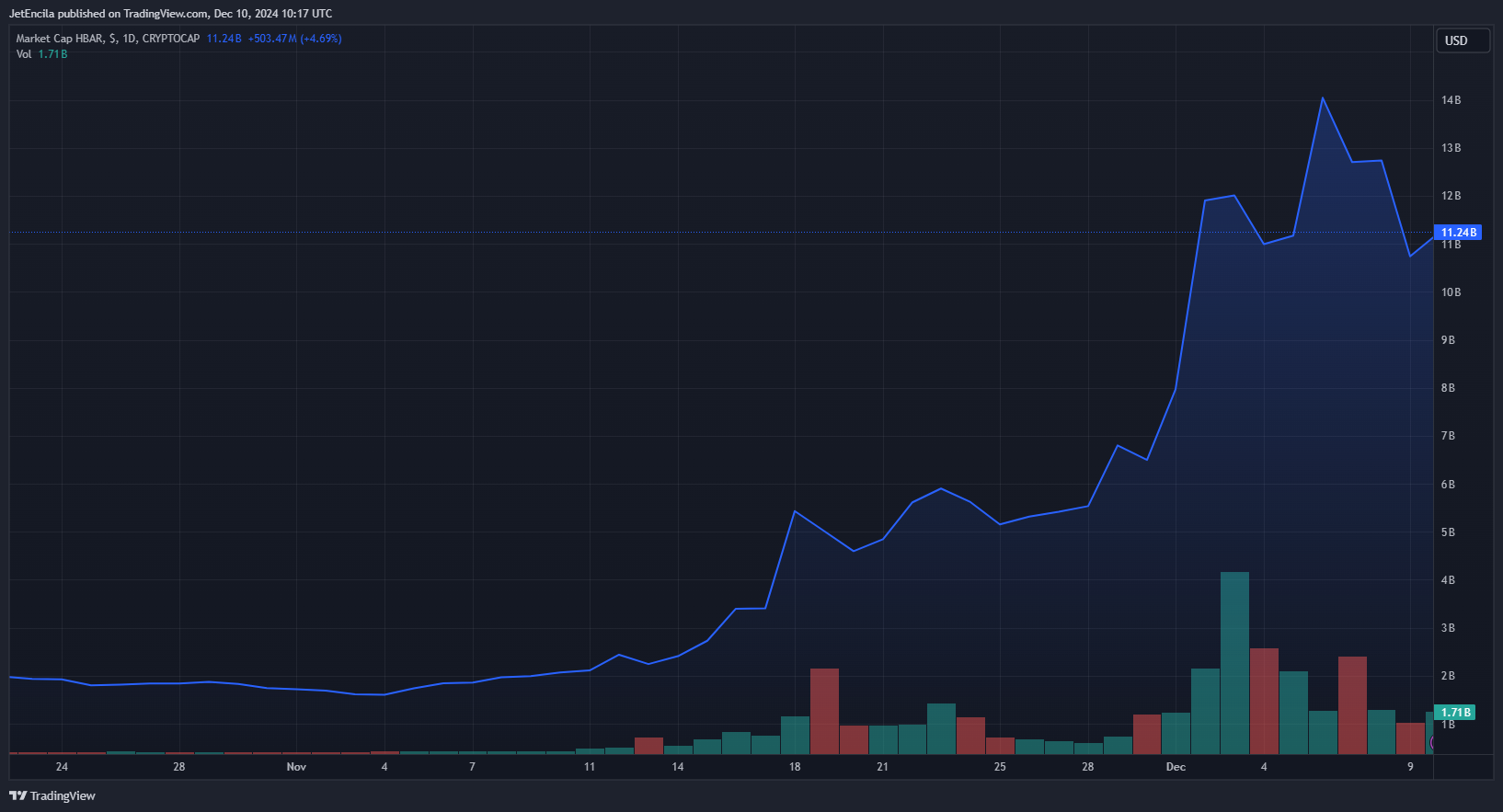Viewport: 1503px width, 812px height.
Task: Click the Vol indicator label
Action: point(24,54)
